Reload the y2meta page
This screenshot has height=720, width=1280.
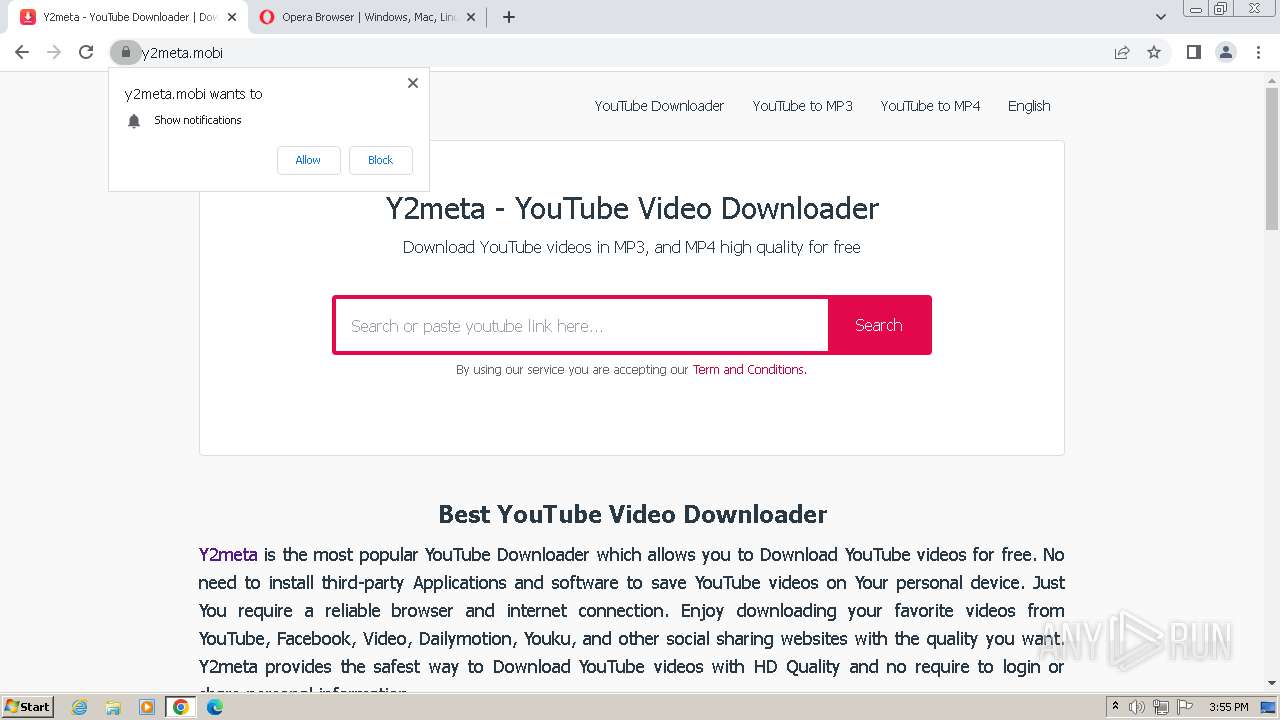pyautogui.click(x=86, y=52)
